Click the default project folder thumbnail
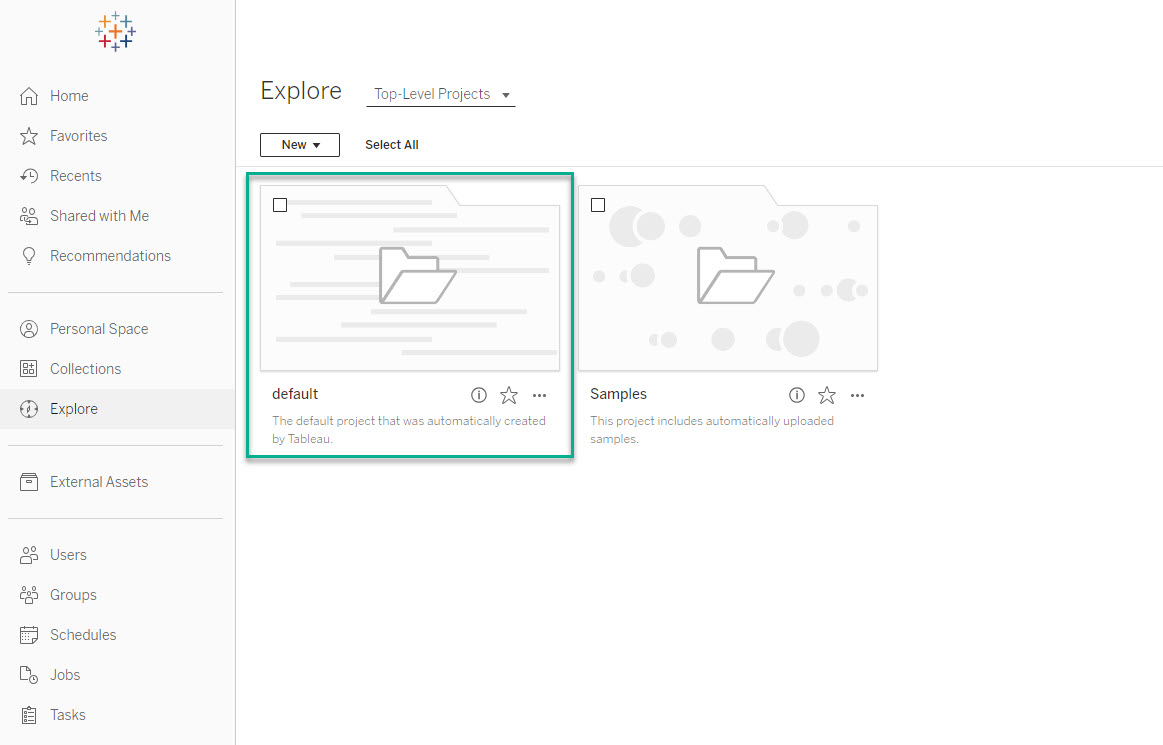 [410, 278]
